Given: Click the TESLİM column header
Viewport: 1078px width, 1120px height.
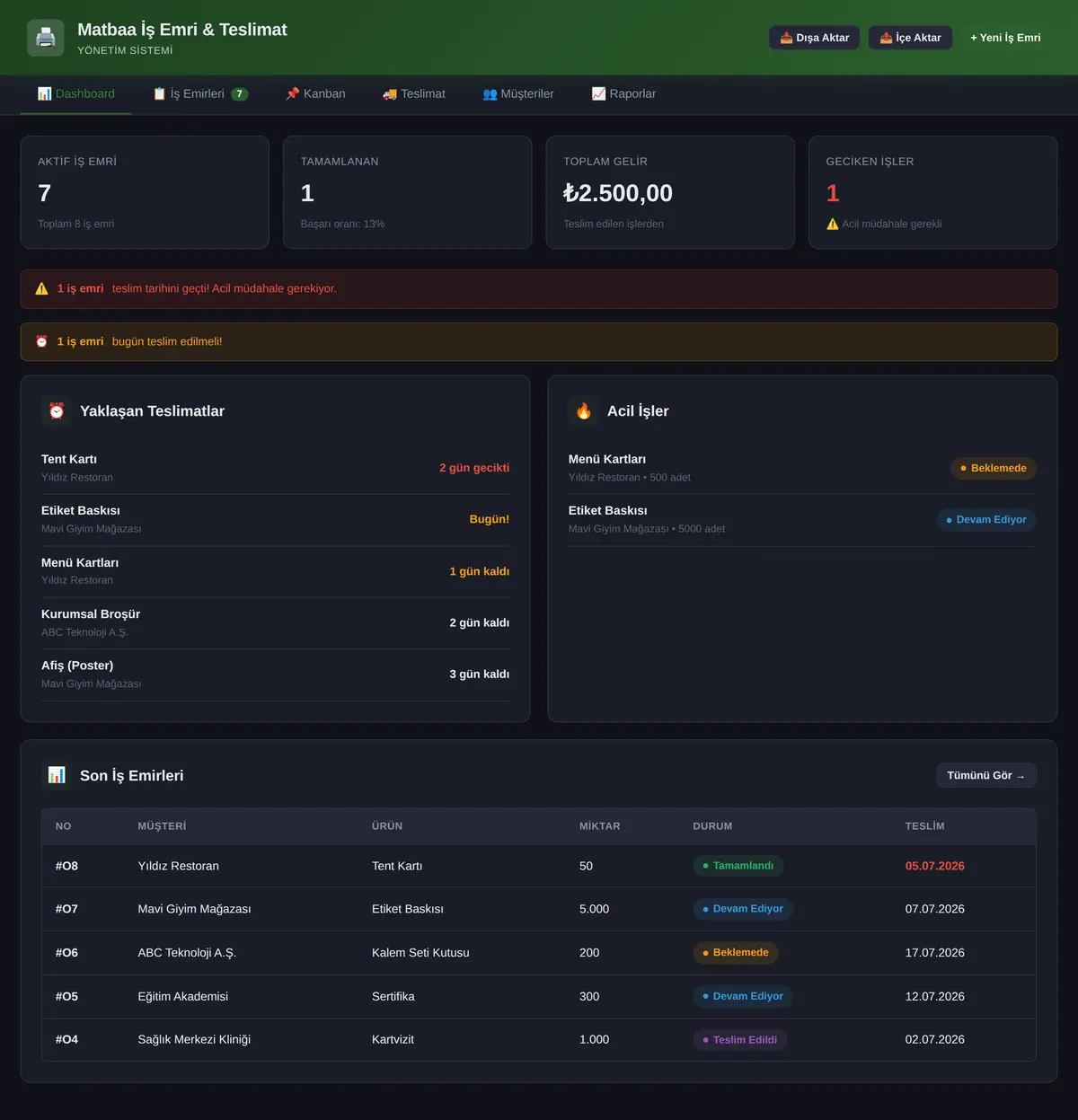Looking at the screenshot, I should pos(925,826).
